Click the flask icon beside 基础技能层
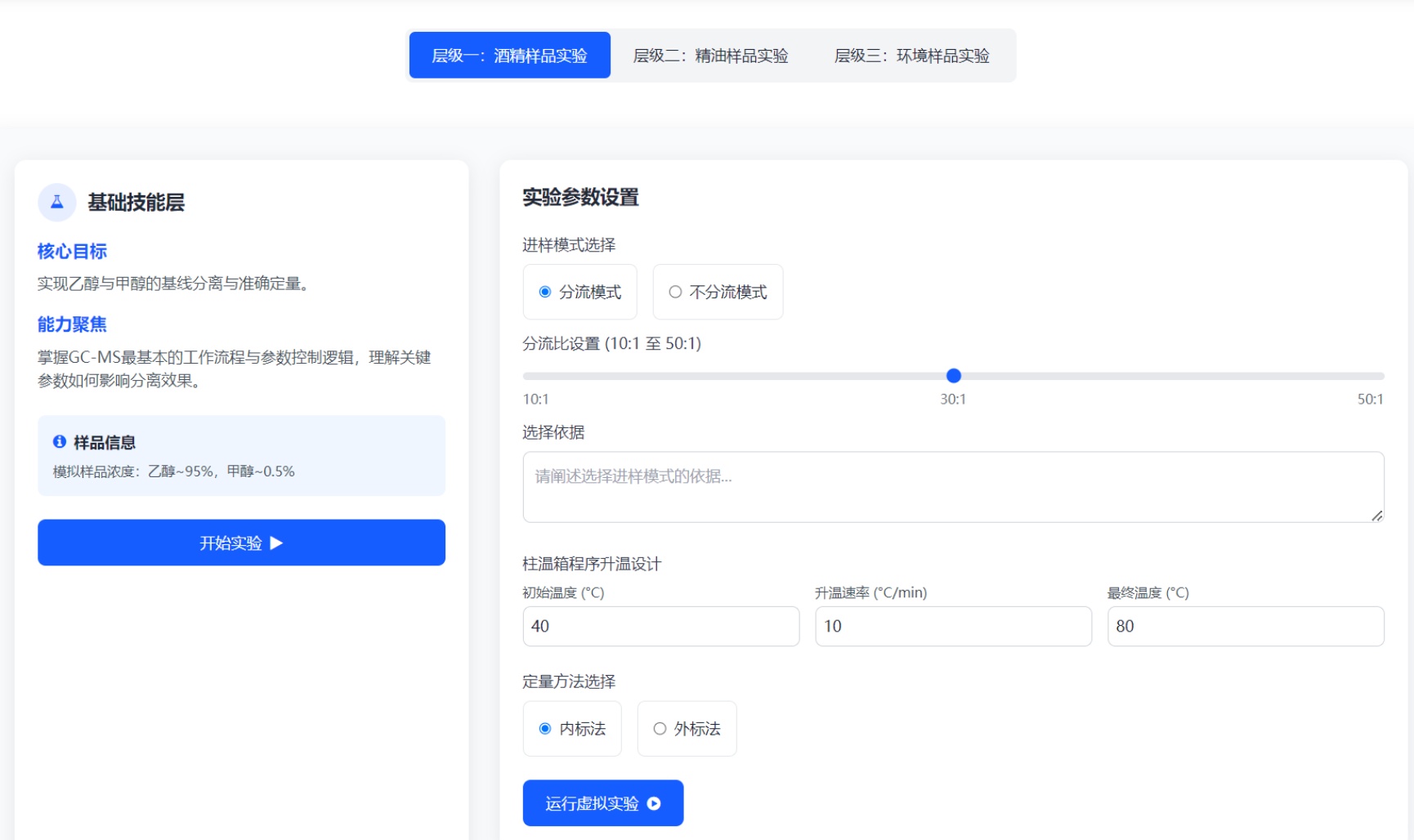The image size is (1414, 840). tap(57, 202)
